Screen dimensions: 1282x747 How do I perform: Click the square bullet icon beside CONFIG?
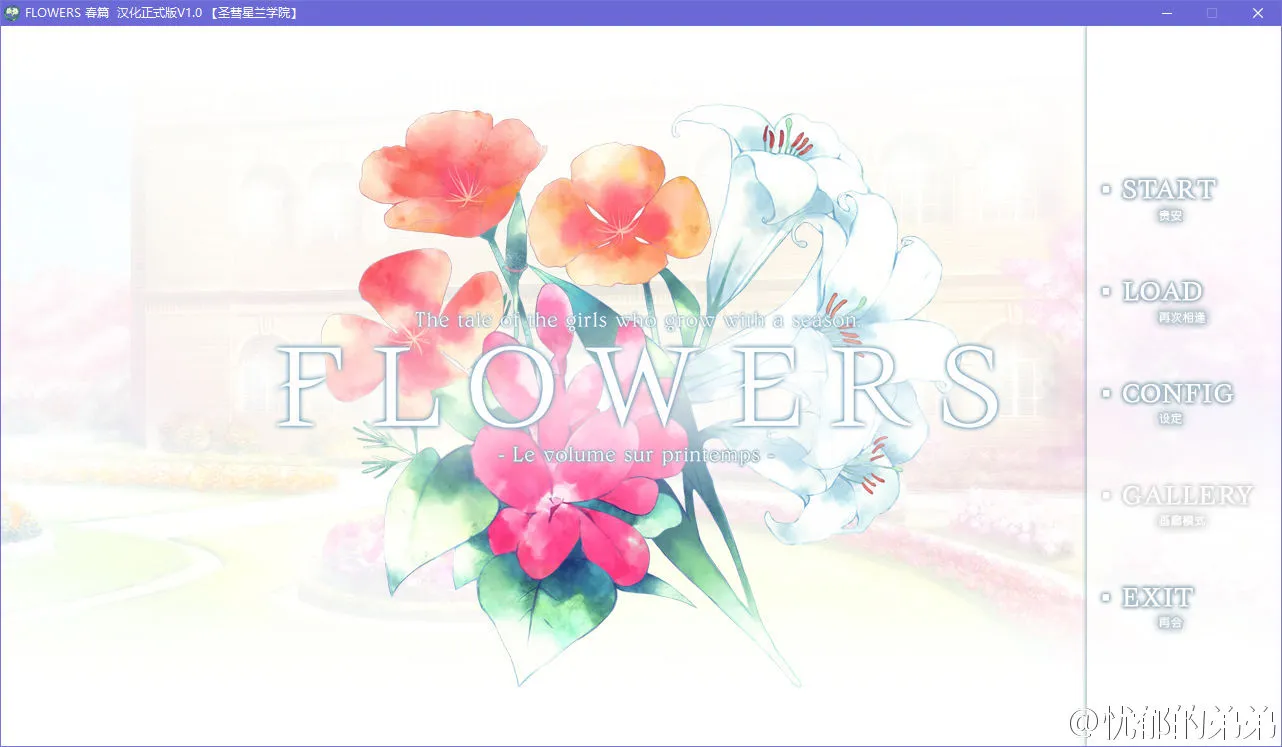[1106, 394]
